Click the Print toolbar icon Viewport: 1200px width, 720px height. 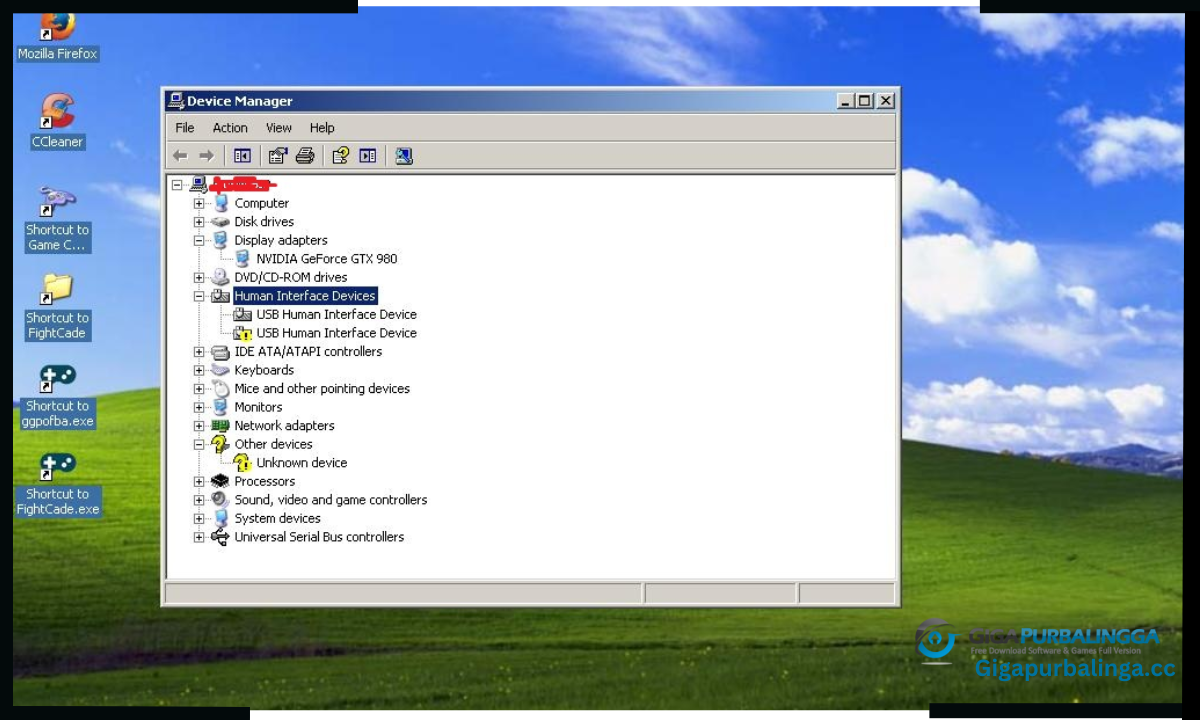tap(305, 156)
